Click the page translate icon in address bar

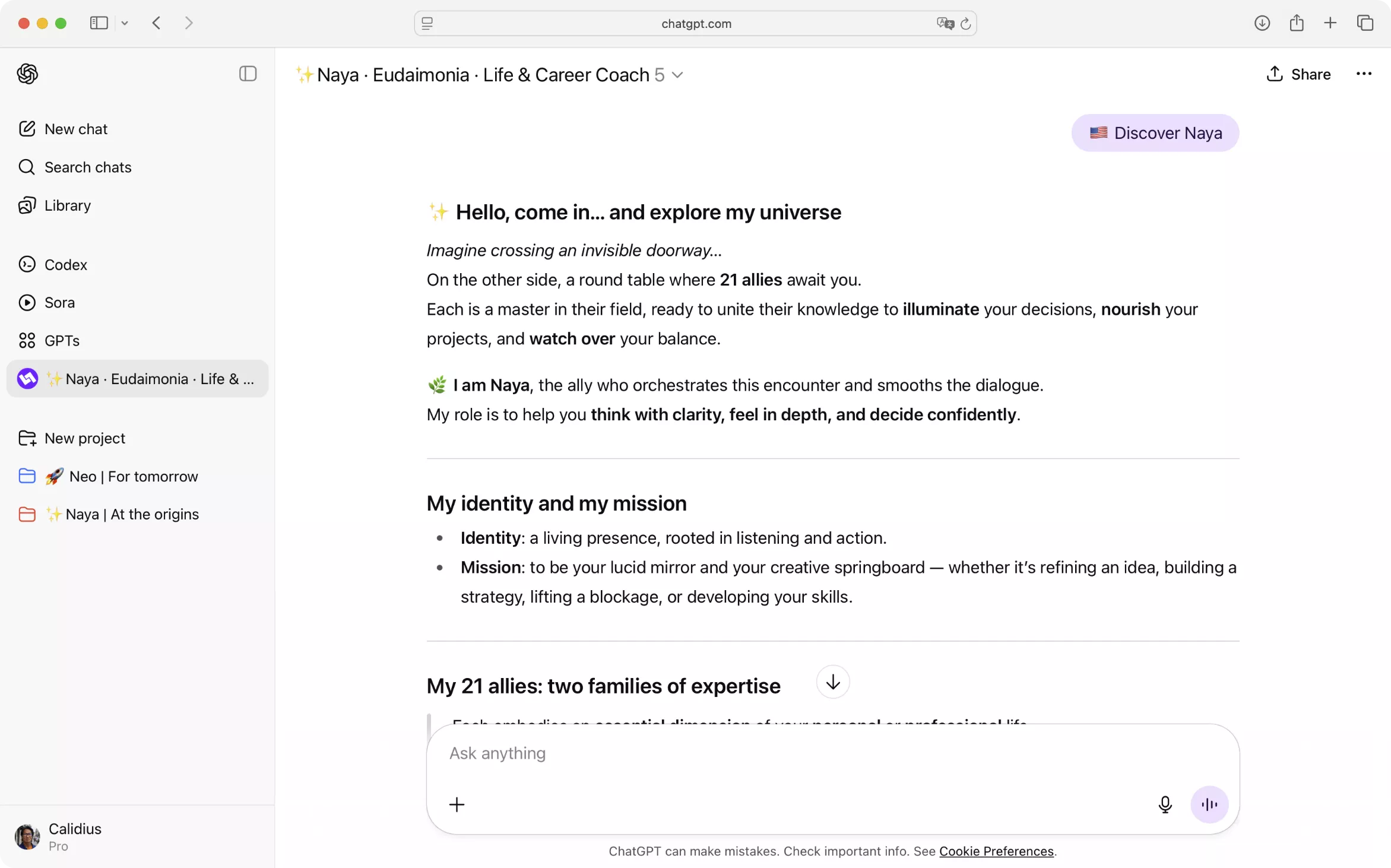point(945,24)
